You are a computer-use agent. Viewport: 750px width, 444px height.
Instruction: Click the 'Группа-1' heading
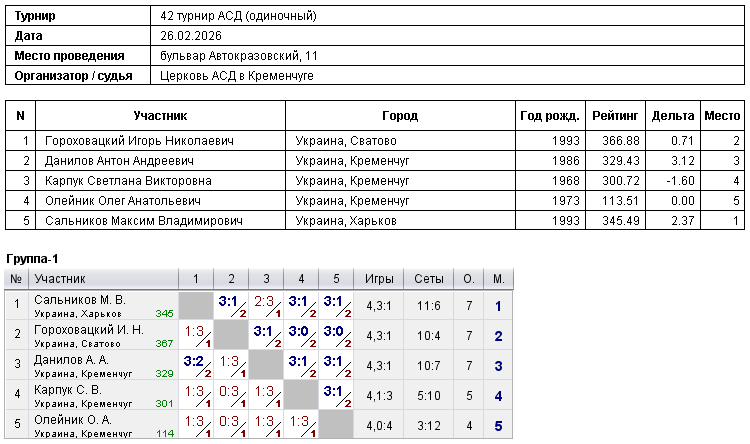(32, 259)
